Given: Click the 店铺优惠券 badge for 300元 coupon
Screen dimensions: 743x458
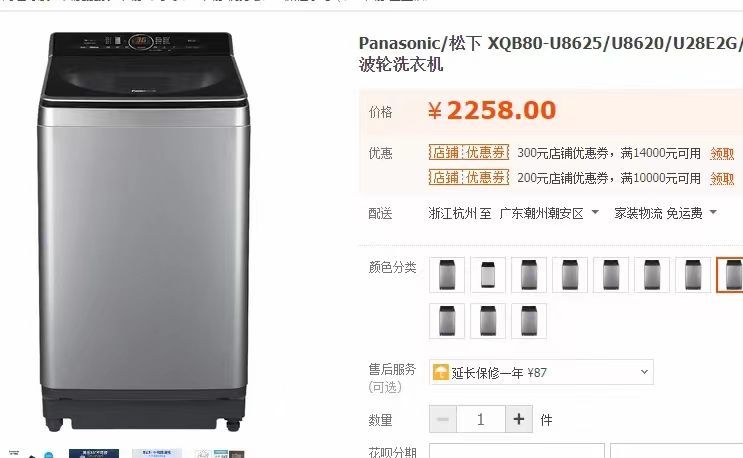Looking at the screenshot, I should coord(469,153).
